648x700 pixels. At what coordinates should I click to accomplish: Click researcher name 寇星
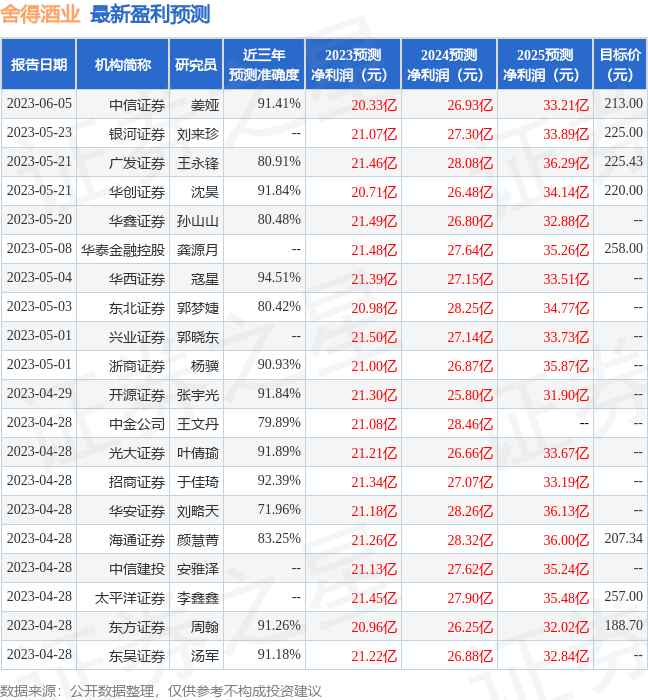tap(205, 279)
